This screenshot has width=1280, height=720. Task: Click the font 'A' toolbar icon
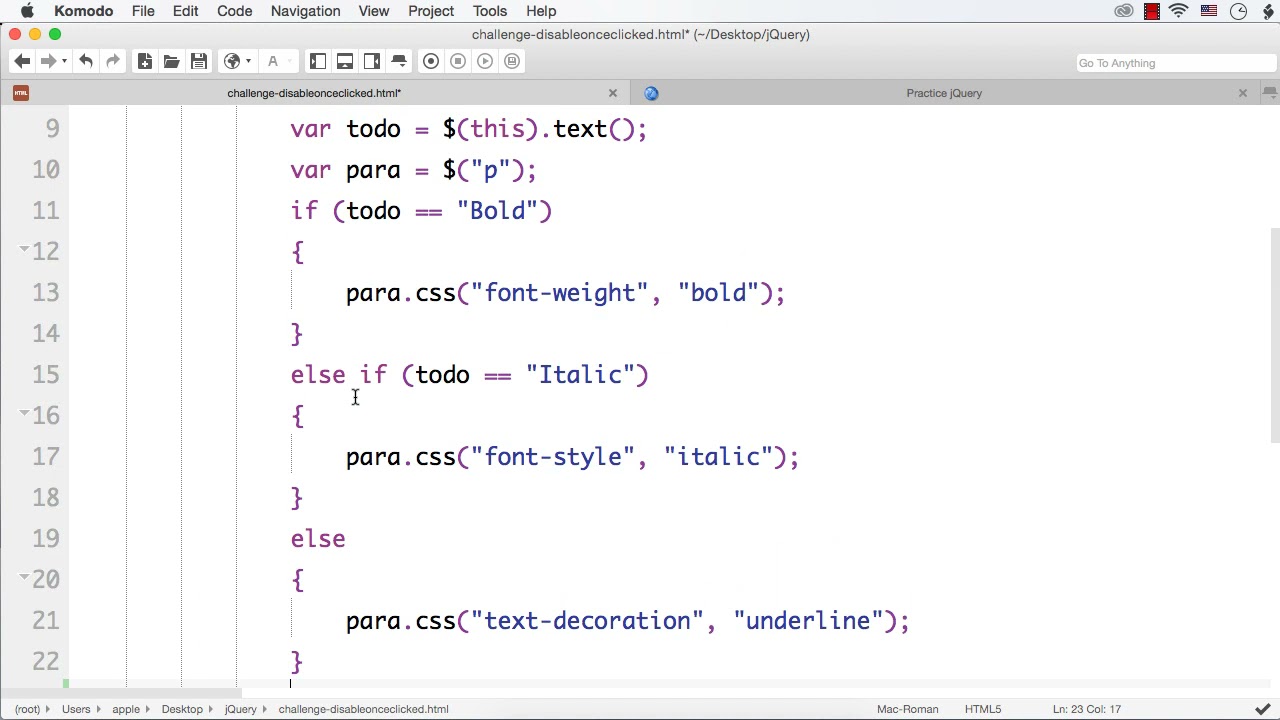[272, 62]
